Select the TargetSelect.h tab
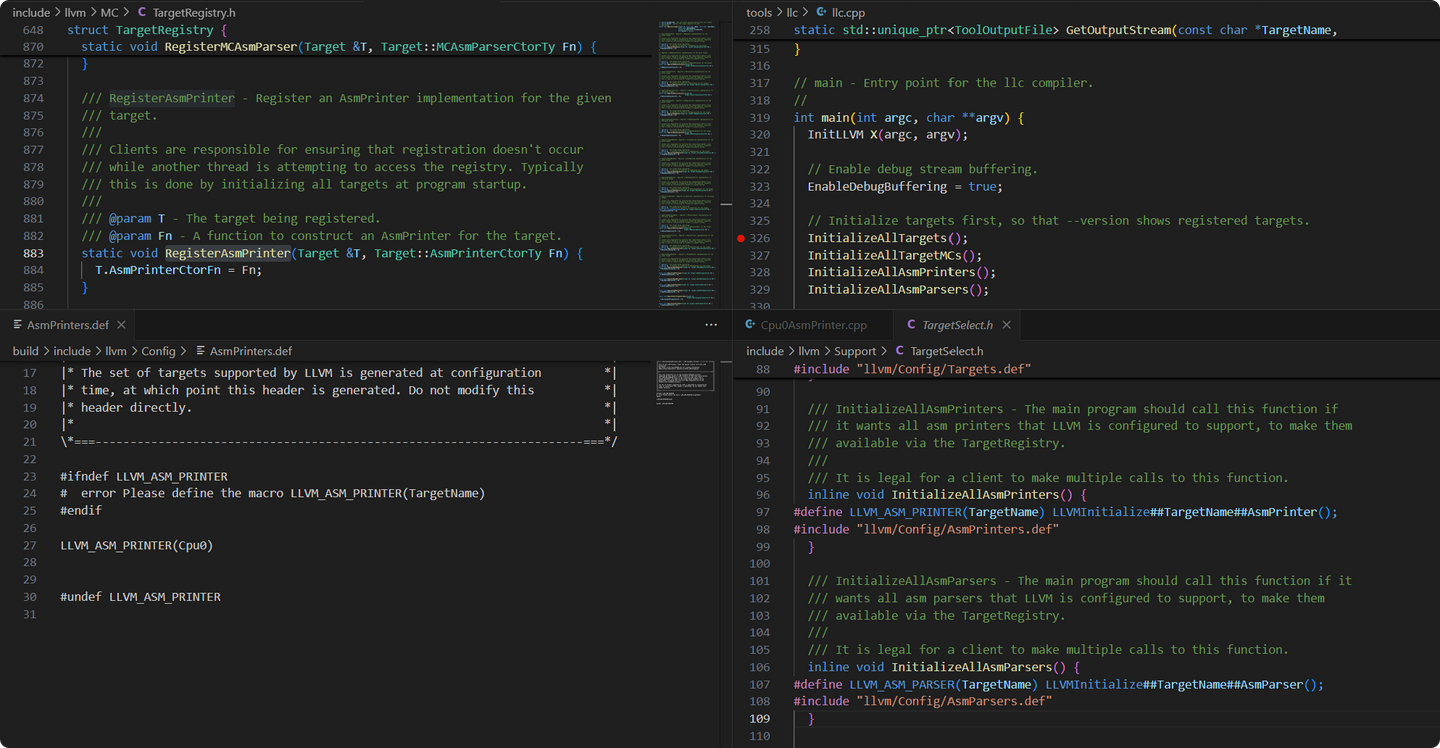1440x748 pixels. (957, 325)
